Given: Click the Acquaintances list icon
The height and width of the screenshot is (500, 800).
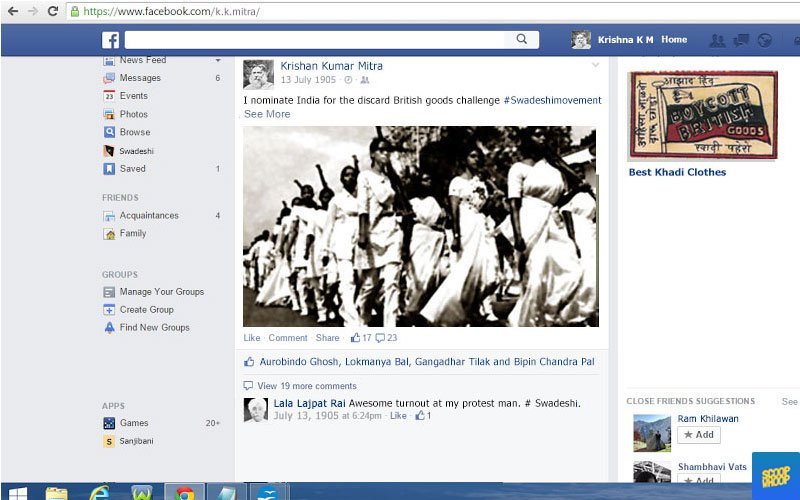Looking at the screenshot, I should pyautogui.click(x=109, y=216).
